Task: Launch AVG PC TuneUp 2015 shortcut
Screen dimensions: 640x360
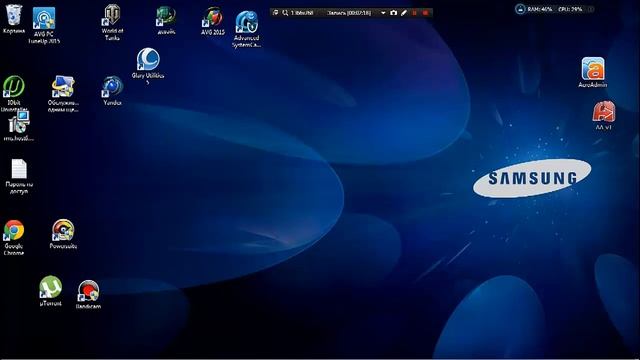Action: 44,25
